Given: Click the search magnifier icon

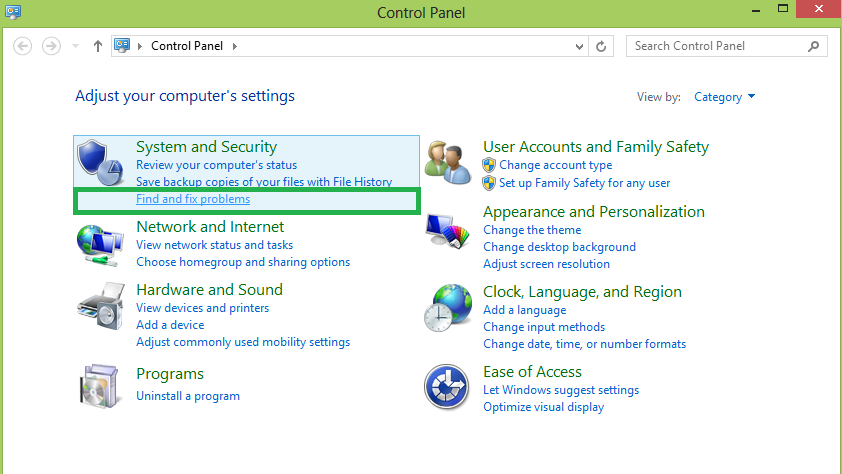Looking at the screenshot, I should click(814, 46).
